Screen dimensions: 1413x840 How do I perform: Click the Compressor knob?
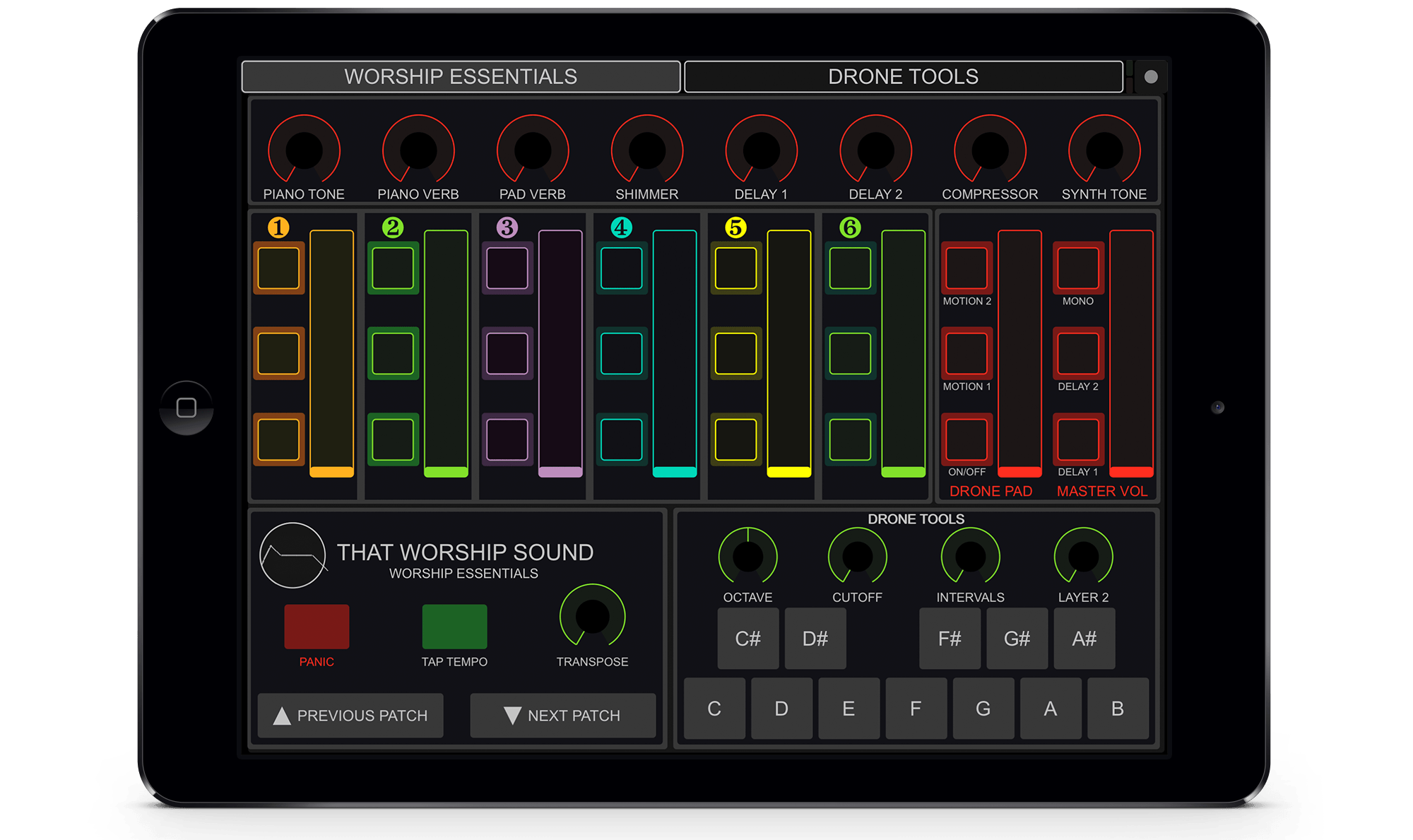(990, 150)
